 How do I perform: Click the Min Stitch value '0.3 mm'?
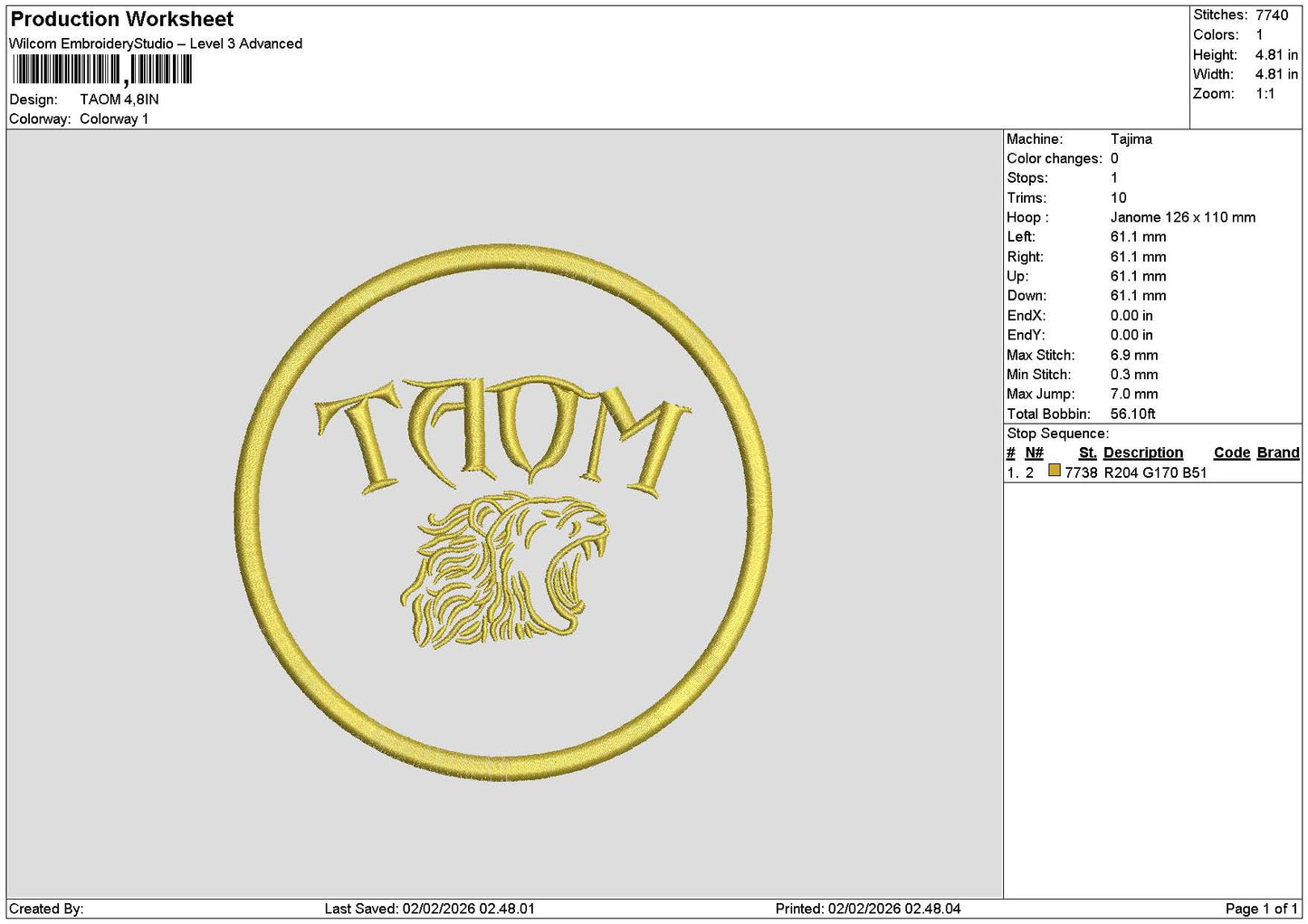tap(1134, 375)
